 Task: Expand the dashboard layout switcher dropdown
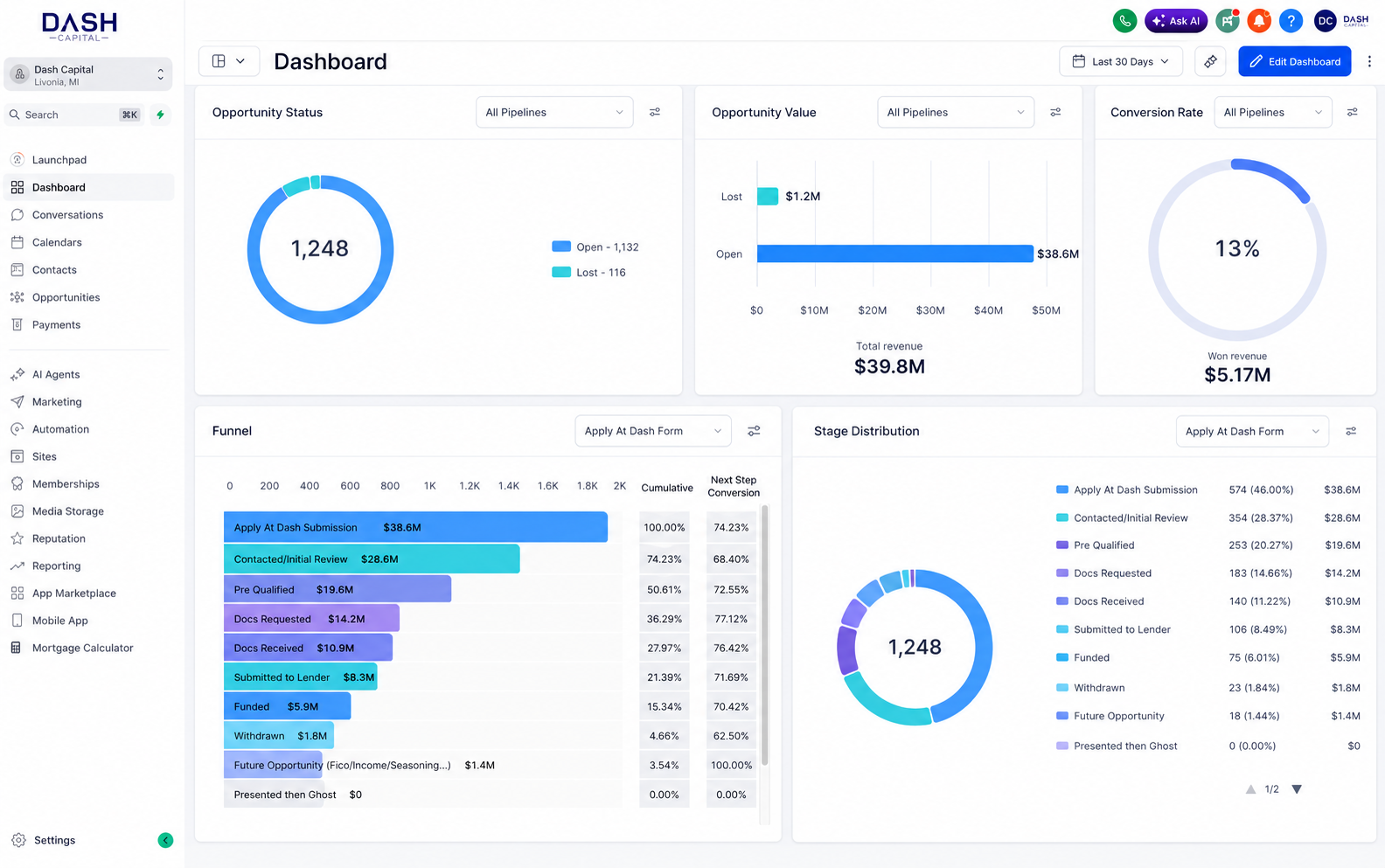(229, 61)
